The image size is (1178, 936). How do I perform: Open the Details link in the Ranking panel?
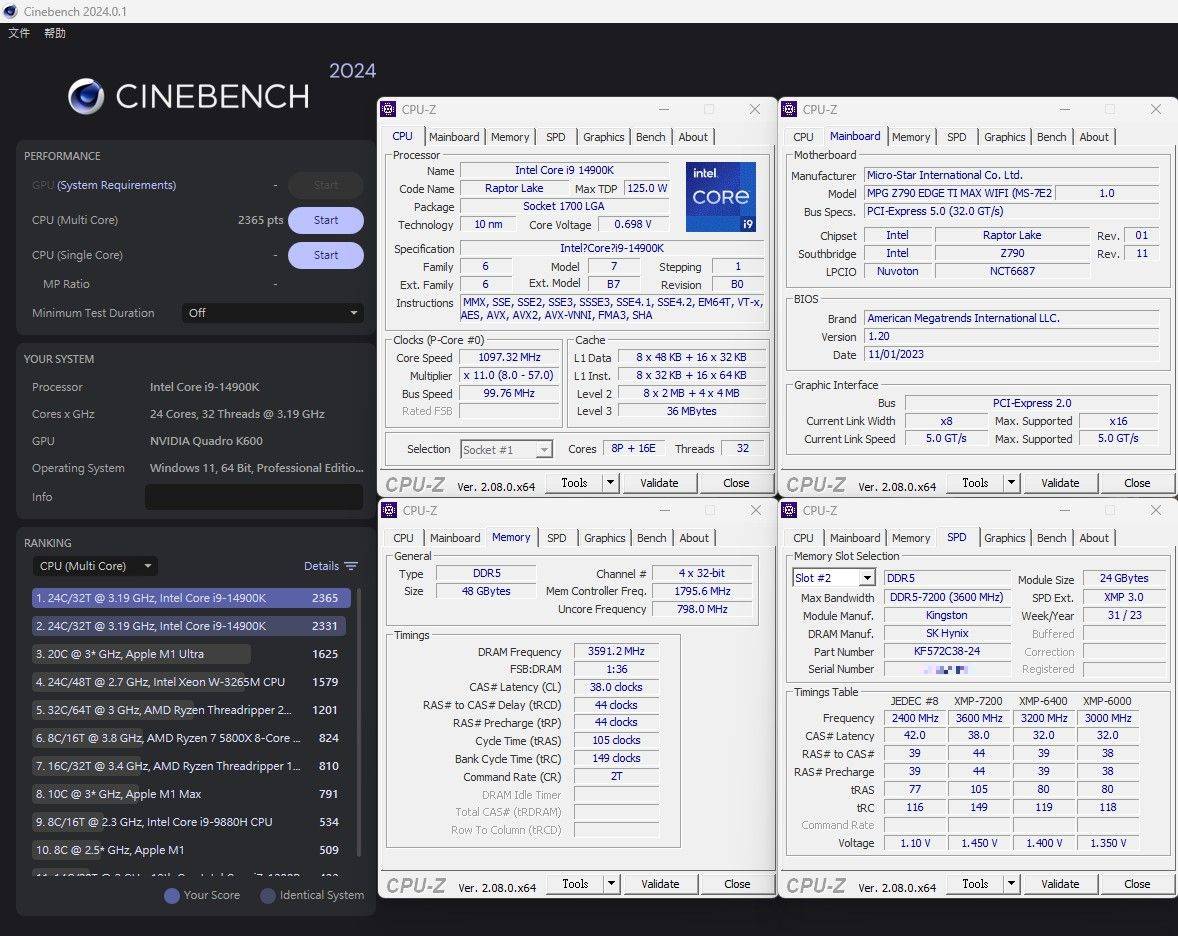point(321,566)
